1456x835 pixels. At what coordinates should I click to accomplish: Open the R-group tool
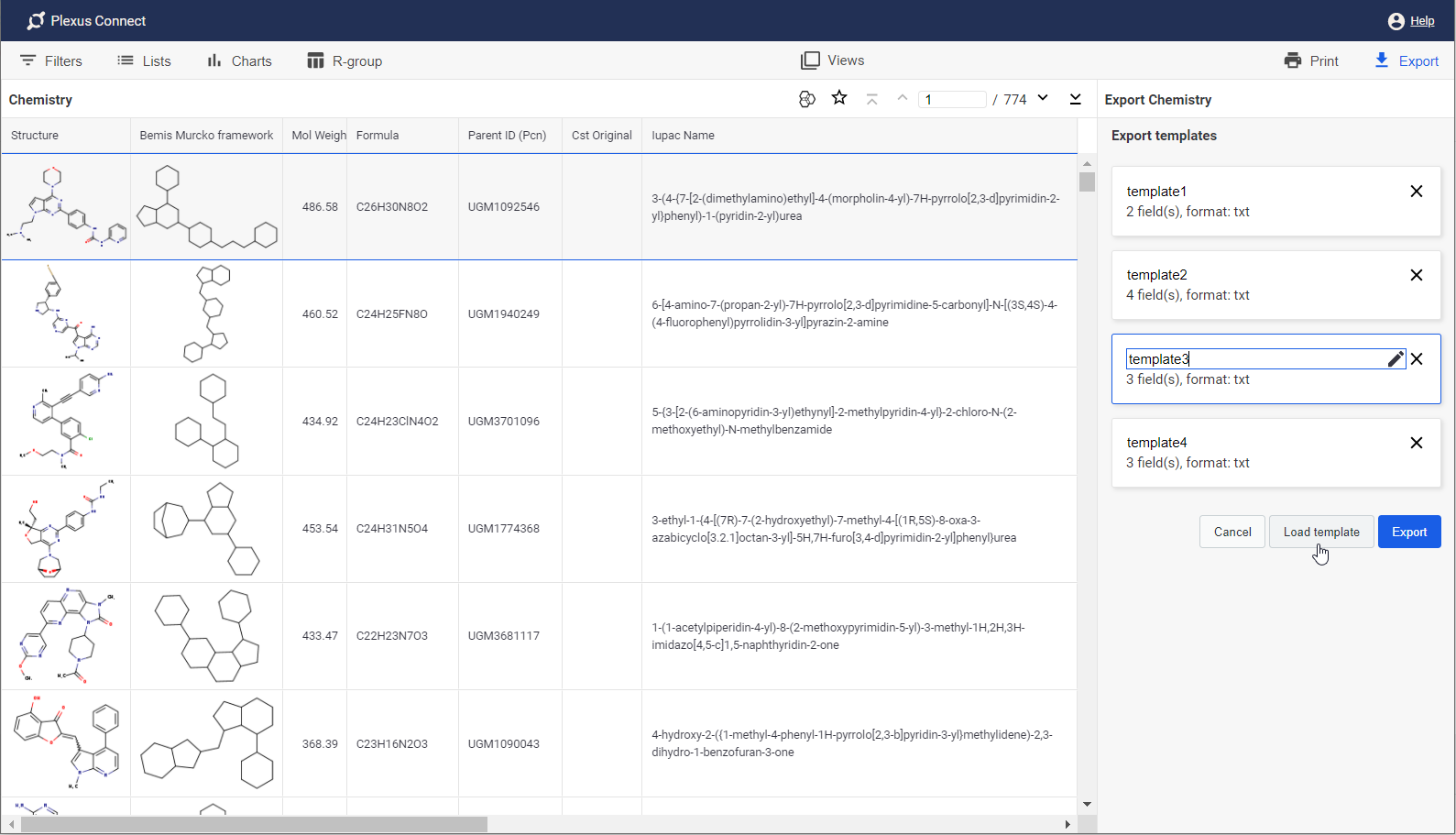click(345, 61)
